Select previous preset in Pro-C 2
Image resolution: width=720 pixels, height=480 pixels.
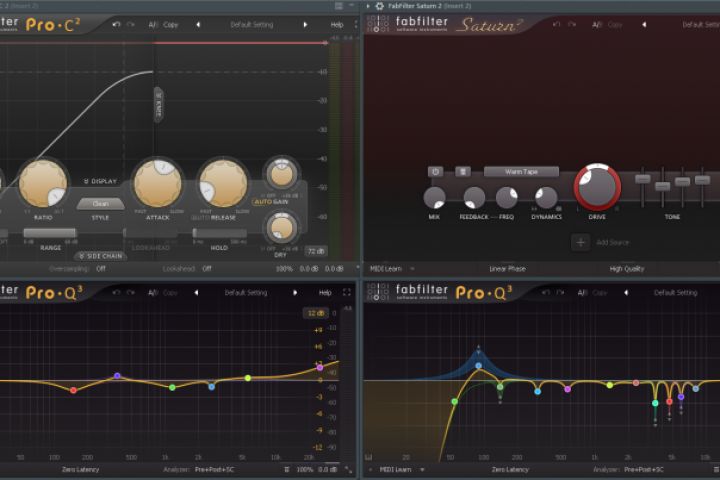click(198, 24)
